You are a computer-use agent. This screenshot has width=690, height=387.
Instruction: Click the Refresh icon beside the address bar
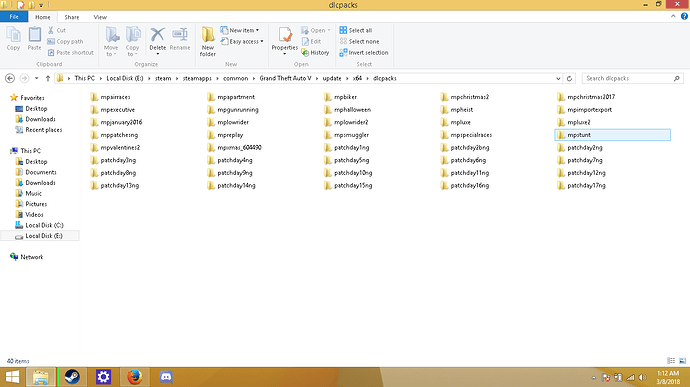(569, 78)
